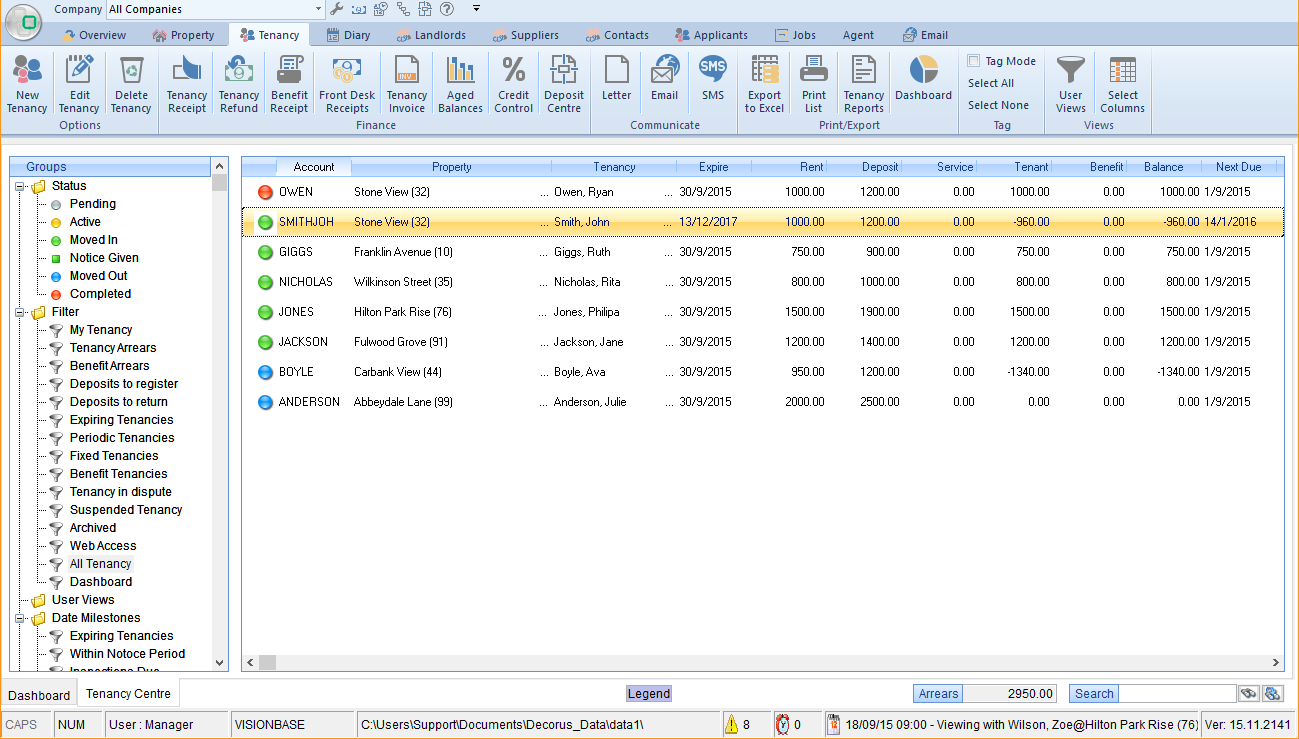Click the alarm clock reminders icon
Viewport: 1299px width, 739px height.
(783, 724)
